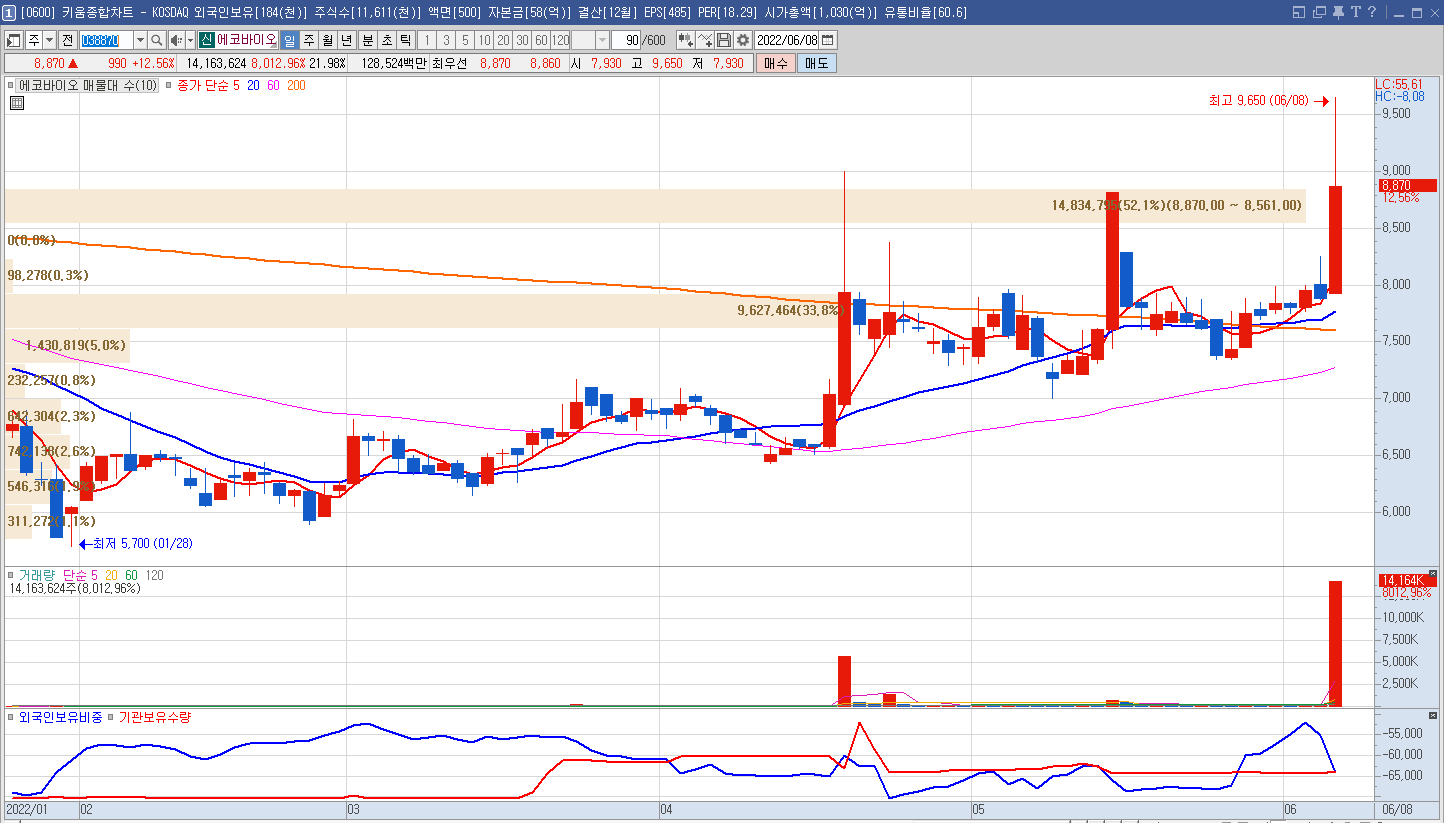Click the duplicate window icon in title bar
The height and width of the screenshot is (823, 1444).
click(x=1319, y=12)
